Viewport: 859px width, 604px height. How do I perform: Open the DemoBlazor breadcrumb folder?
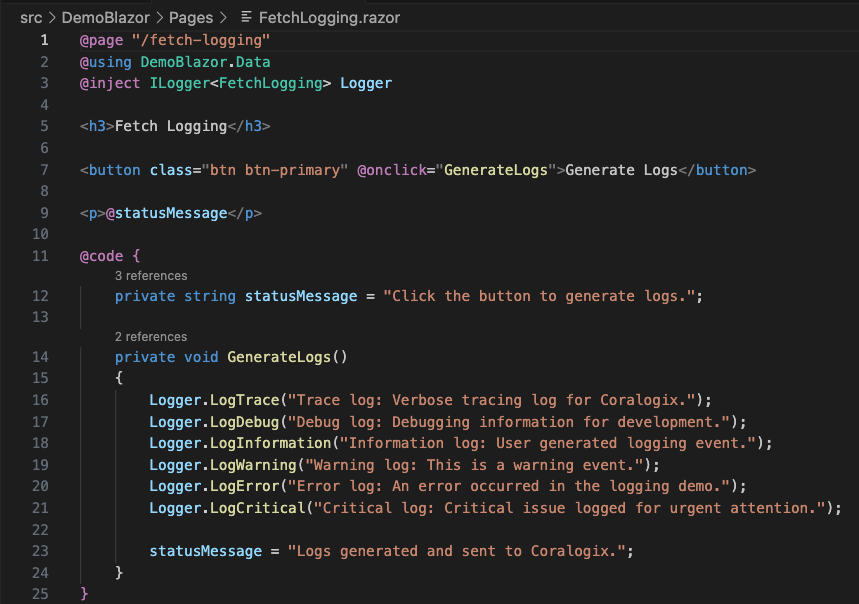coord(105,18)
